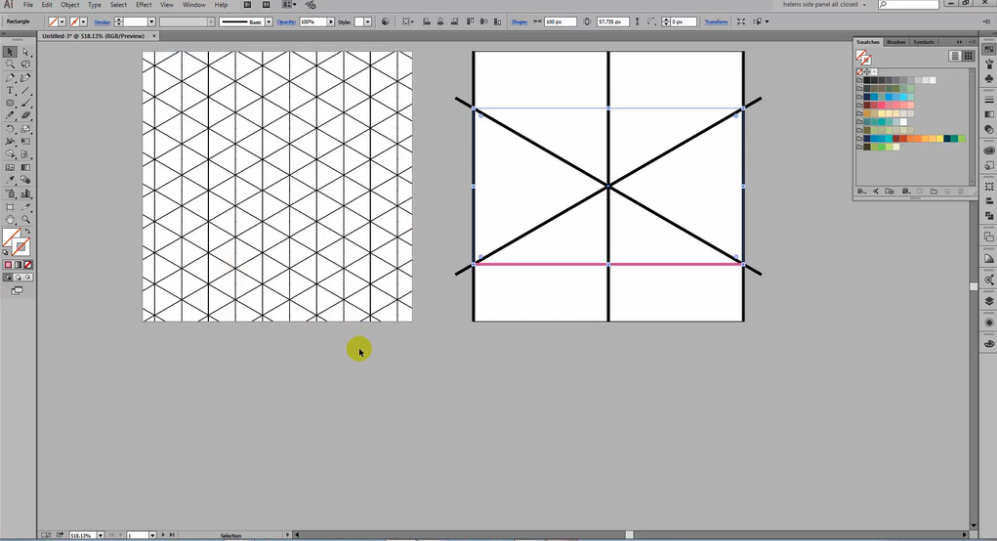Screen dimensions: 997x541
Task: Click the Opacity label link
Action: [x=287, y=22]
